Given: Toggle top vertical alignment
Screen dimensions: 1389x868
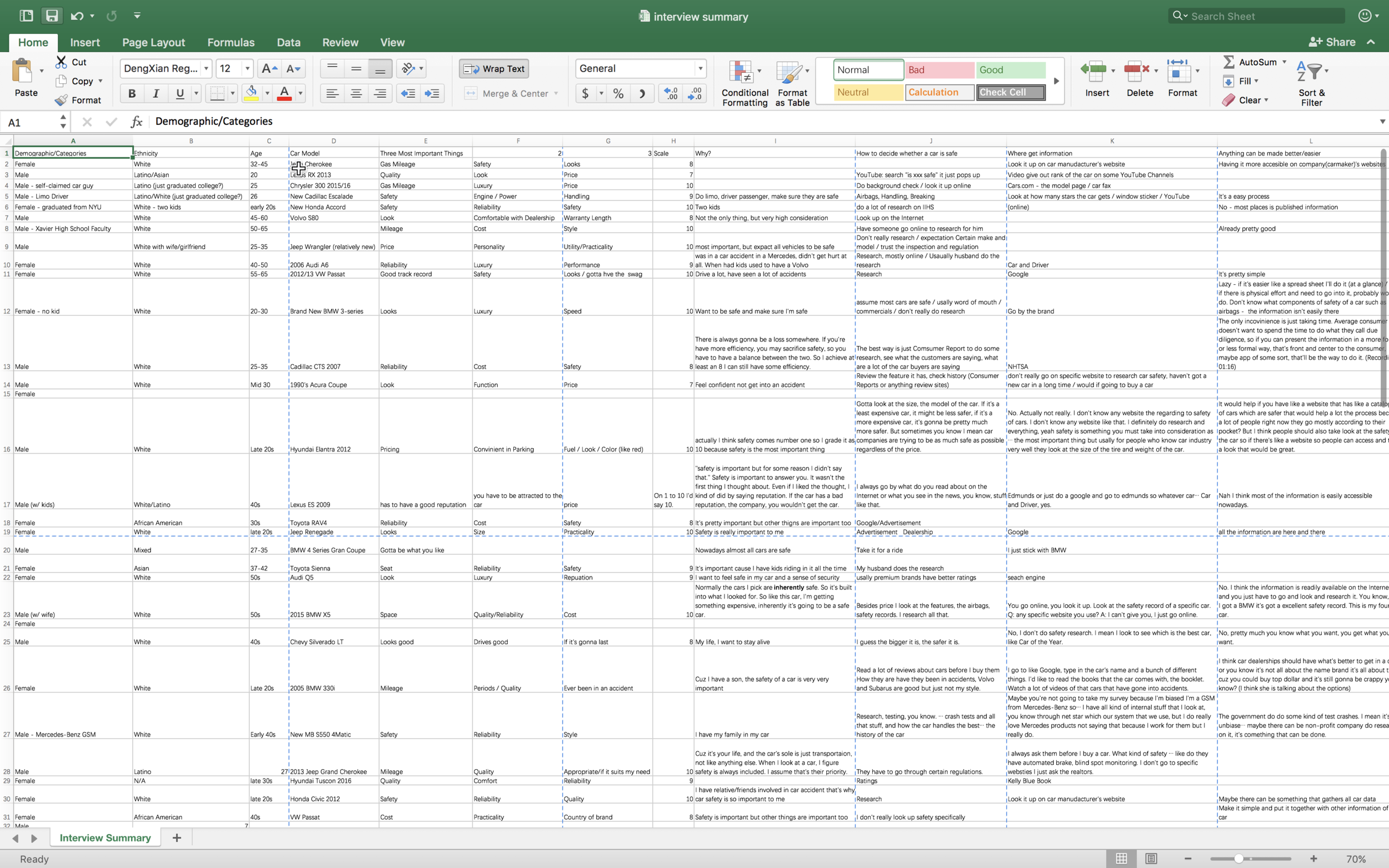Looking at the screenshot, I should point(332,69).
